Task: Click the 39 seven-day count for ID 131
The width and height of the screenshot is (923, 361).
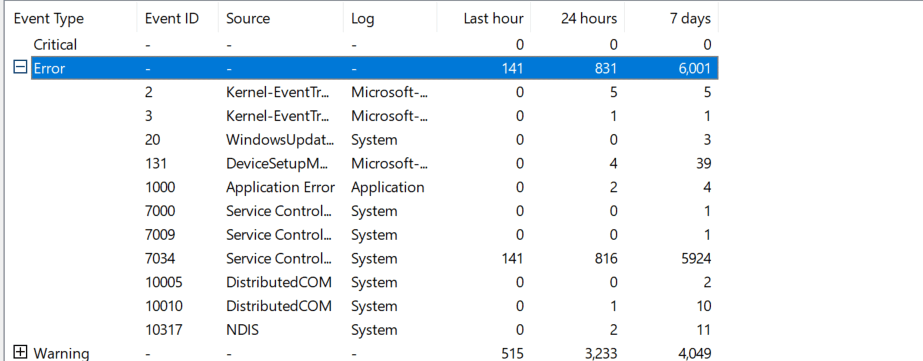Action: (x=703, y=163)
